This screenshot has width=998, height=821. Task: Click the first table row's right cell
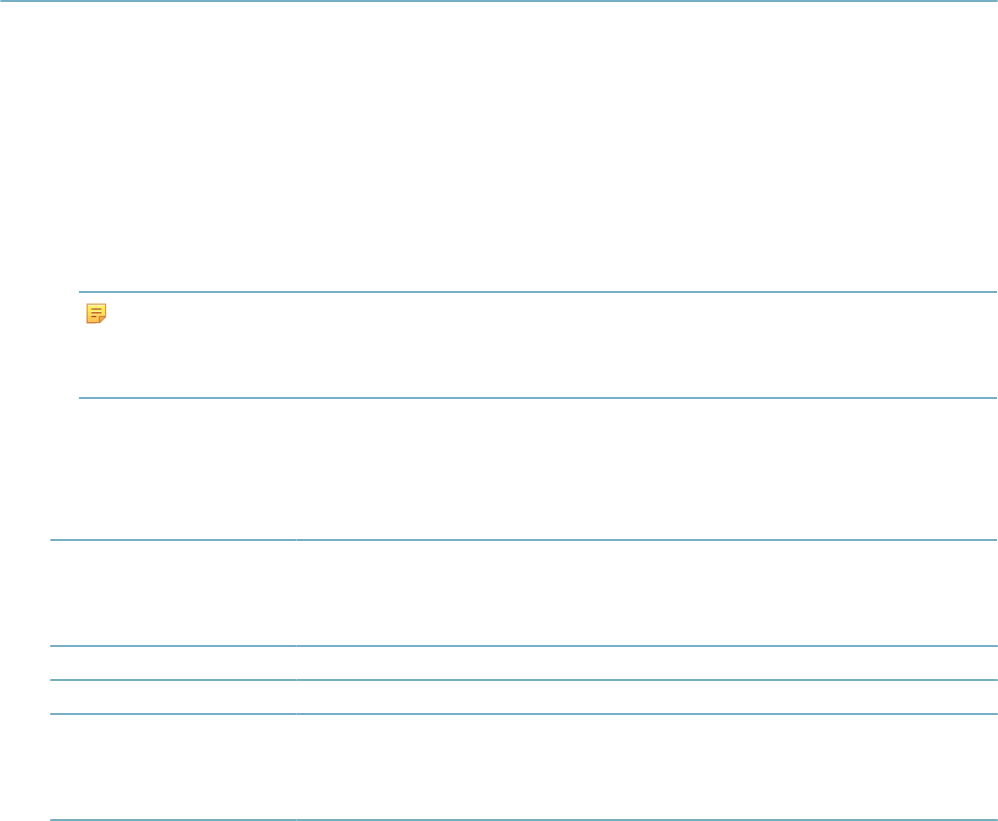647,593
